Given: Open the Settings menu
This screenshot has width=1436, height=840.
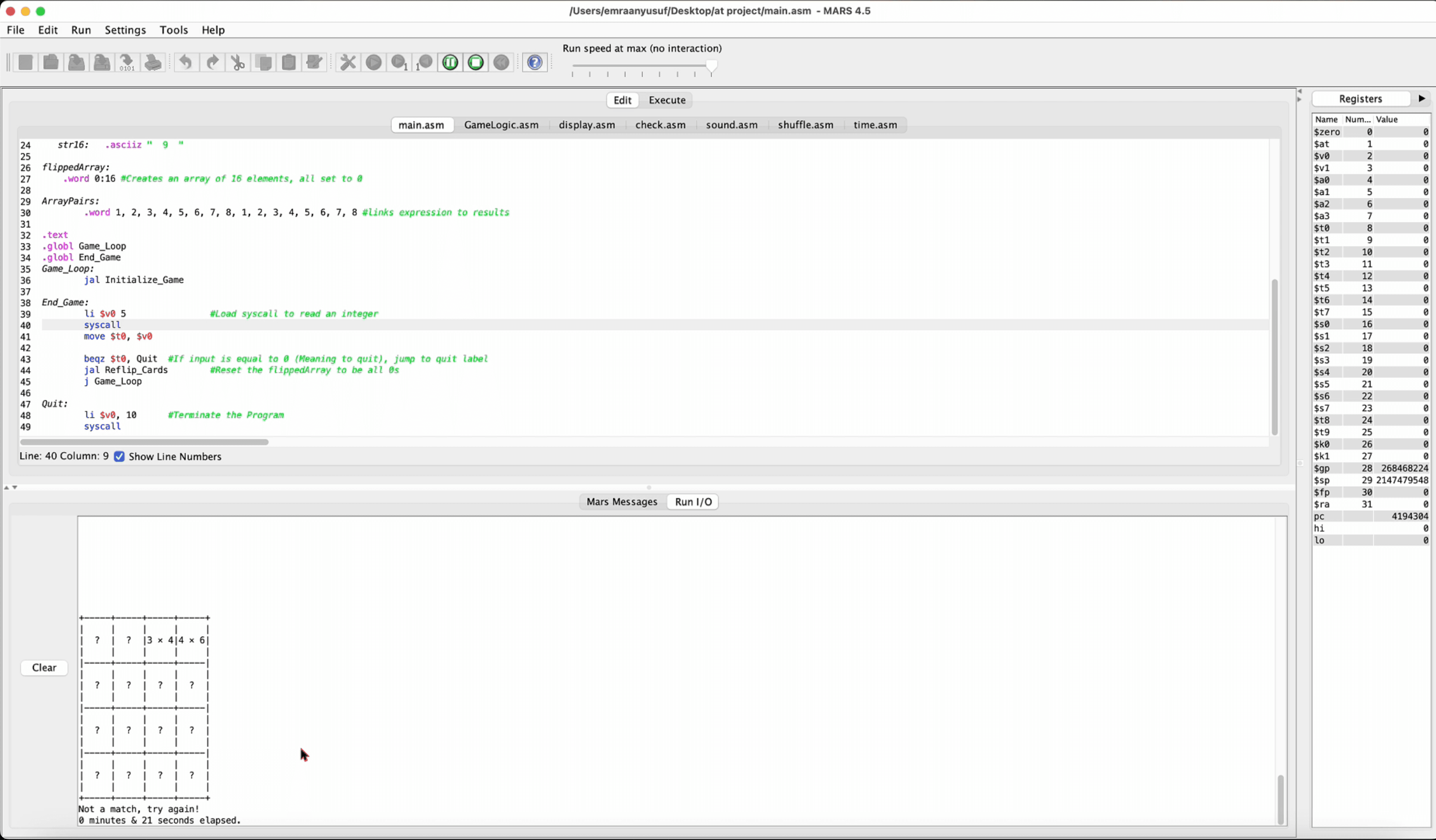Looking at the screenshot, I should coord(125,30).
